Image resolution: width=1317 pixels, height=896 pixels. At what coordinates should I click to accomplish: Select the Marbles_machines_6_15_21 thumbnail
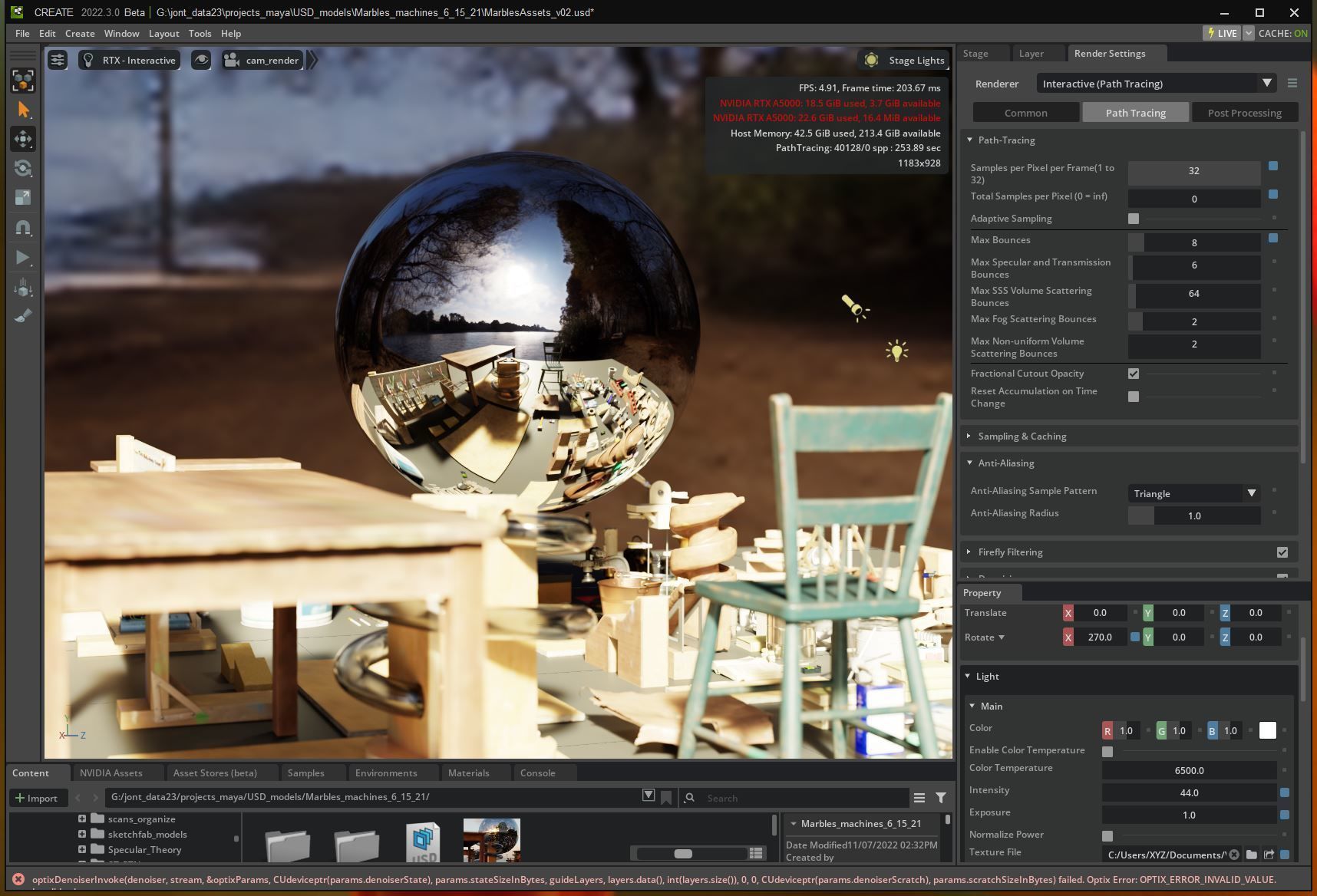(x=491, y=842)
